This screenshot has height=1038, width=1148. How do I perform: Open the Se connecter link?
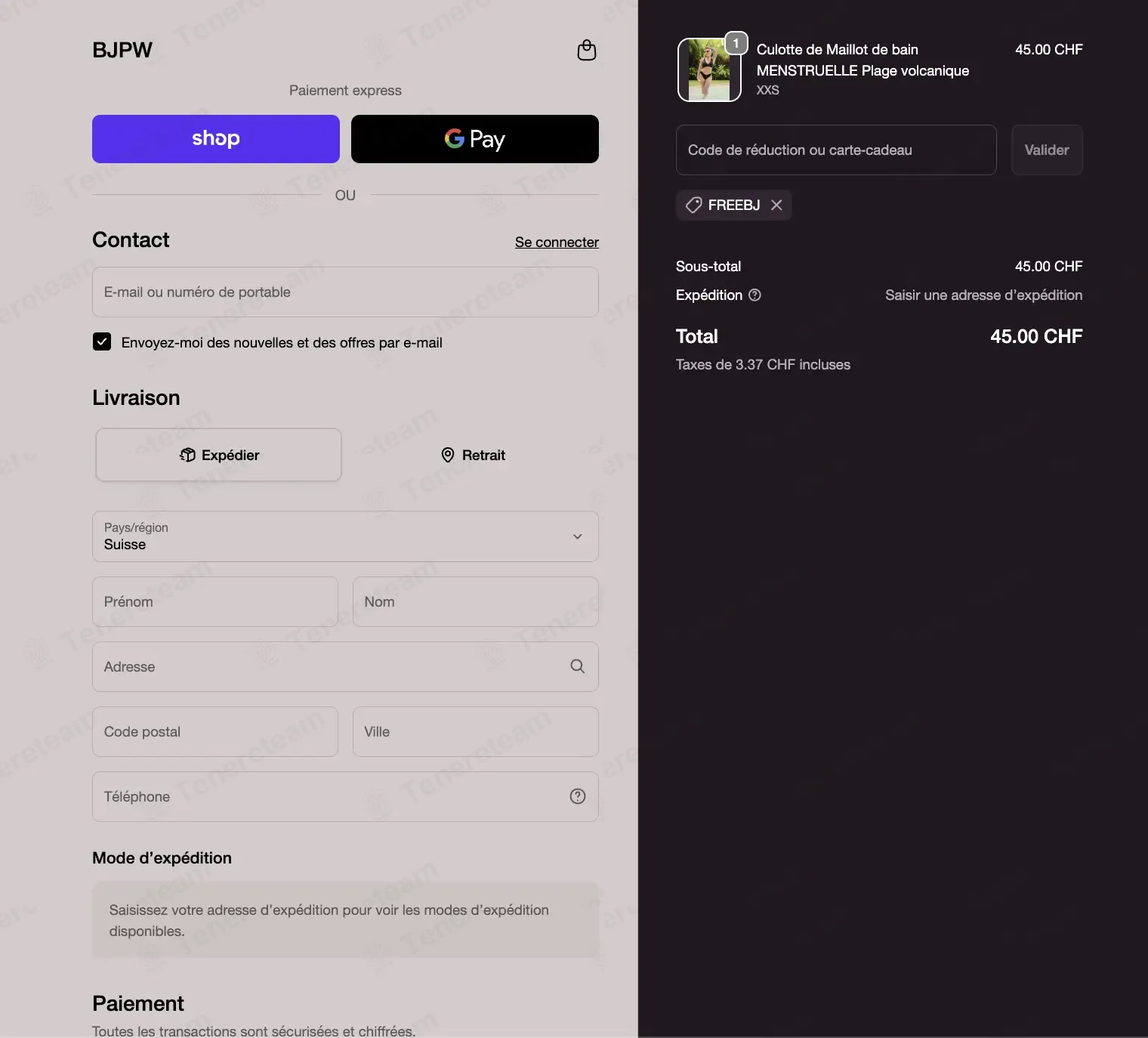point(557,242)
